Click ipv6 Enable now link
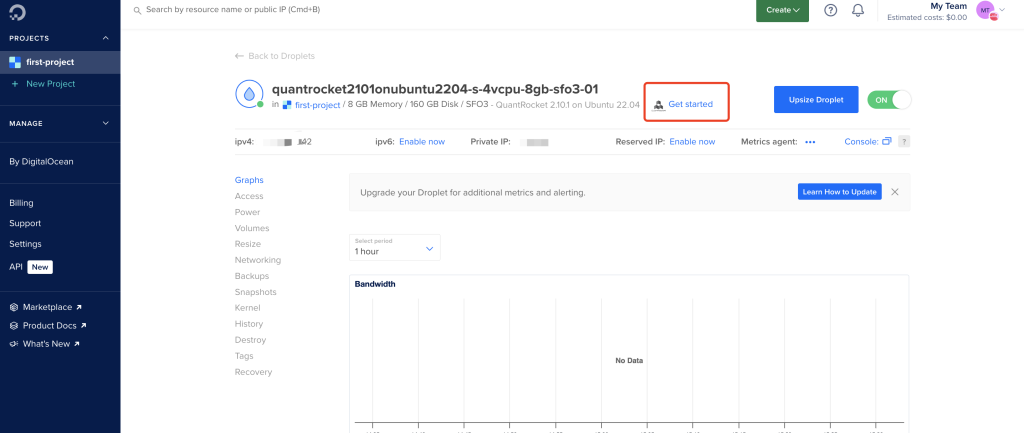1024x433 pixels. coord(422,142)
